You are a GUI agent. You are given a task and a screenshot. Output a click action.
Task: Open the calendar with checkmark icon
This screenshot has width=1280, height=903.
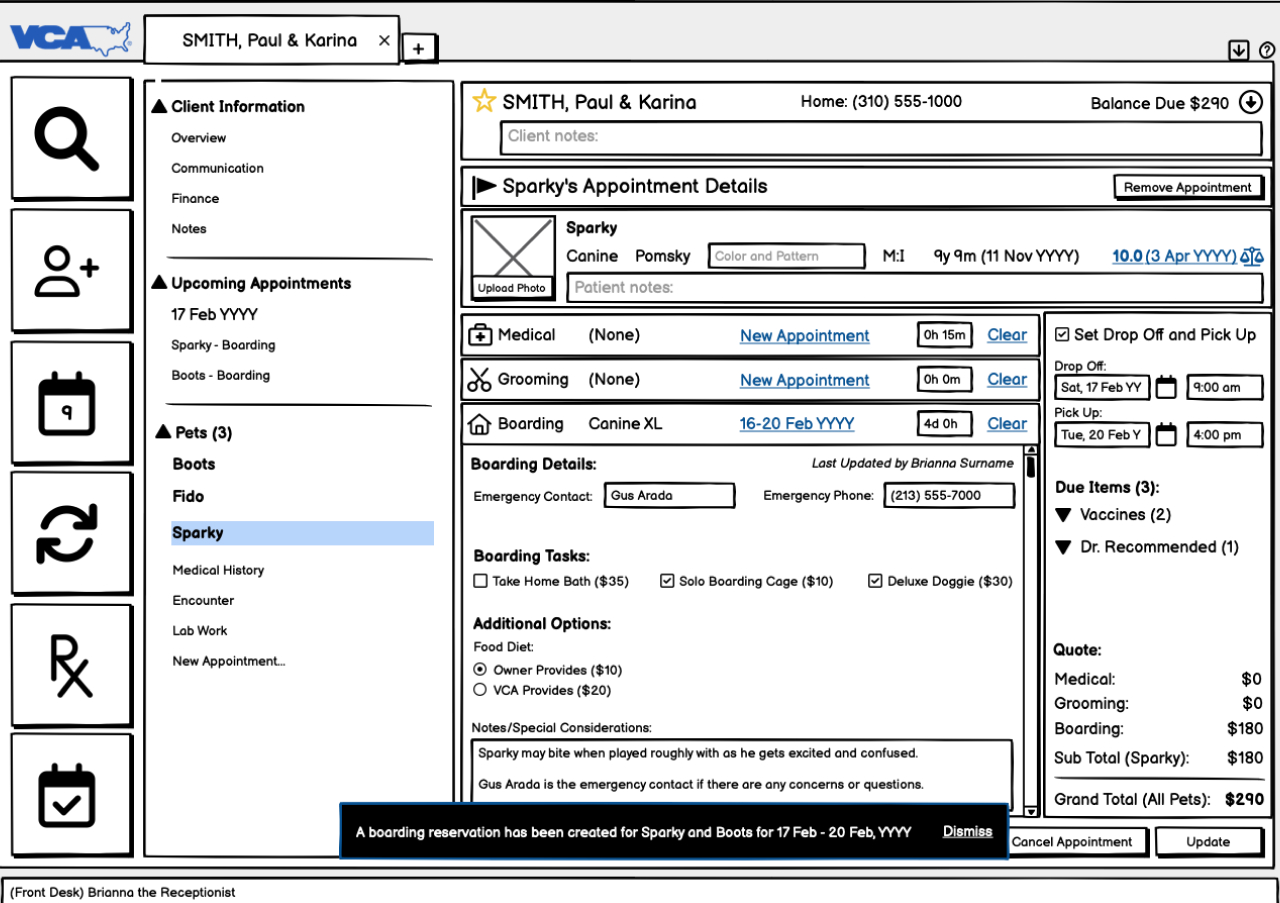[x=70, y=795]
